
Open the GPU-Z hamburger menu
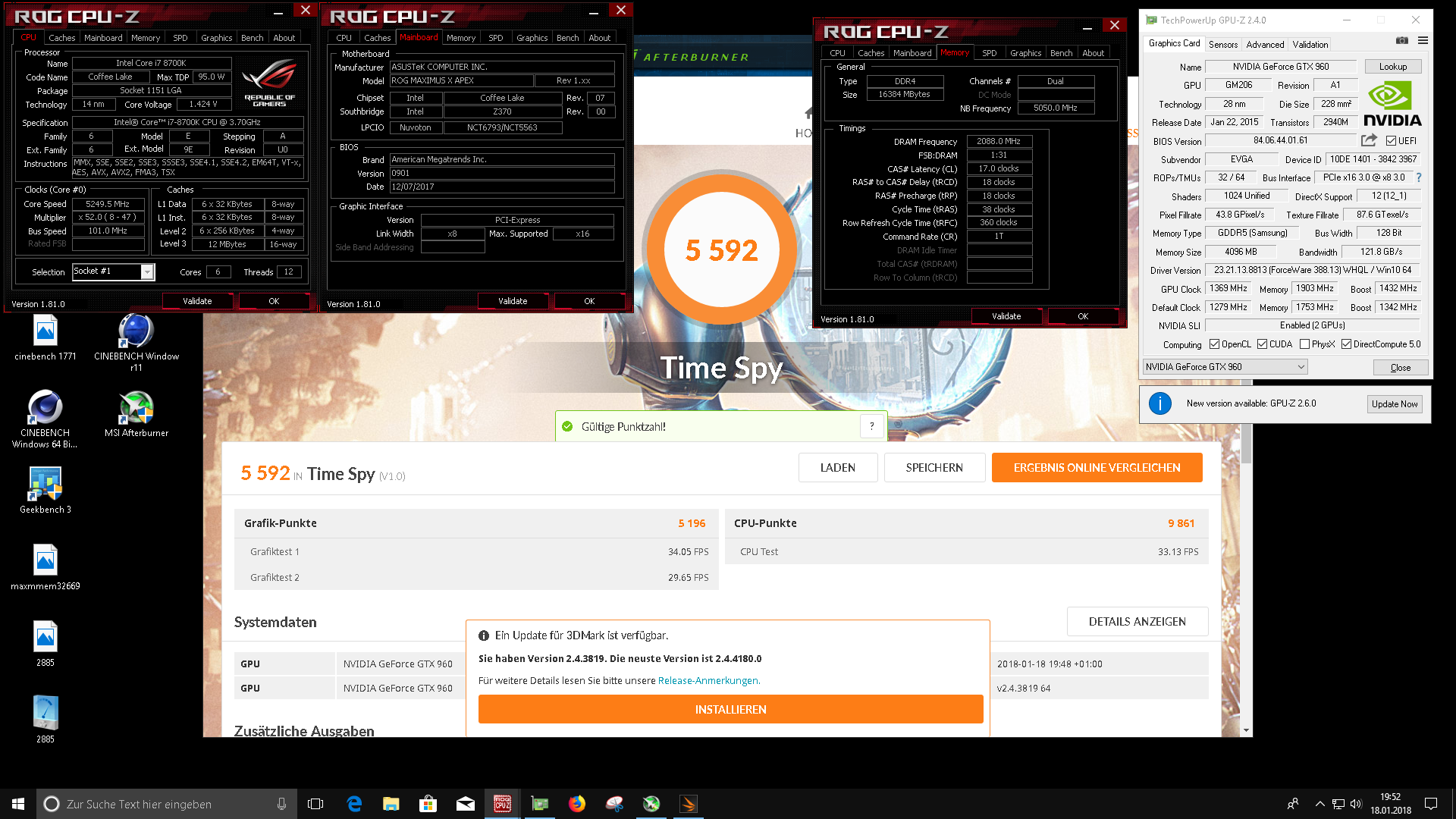pyautogui.click(x=1423, y=40)
